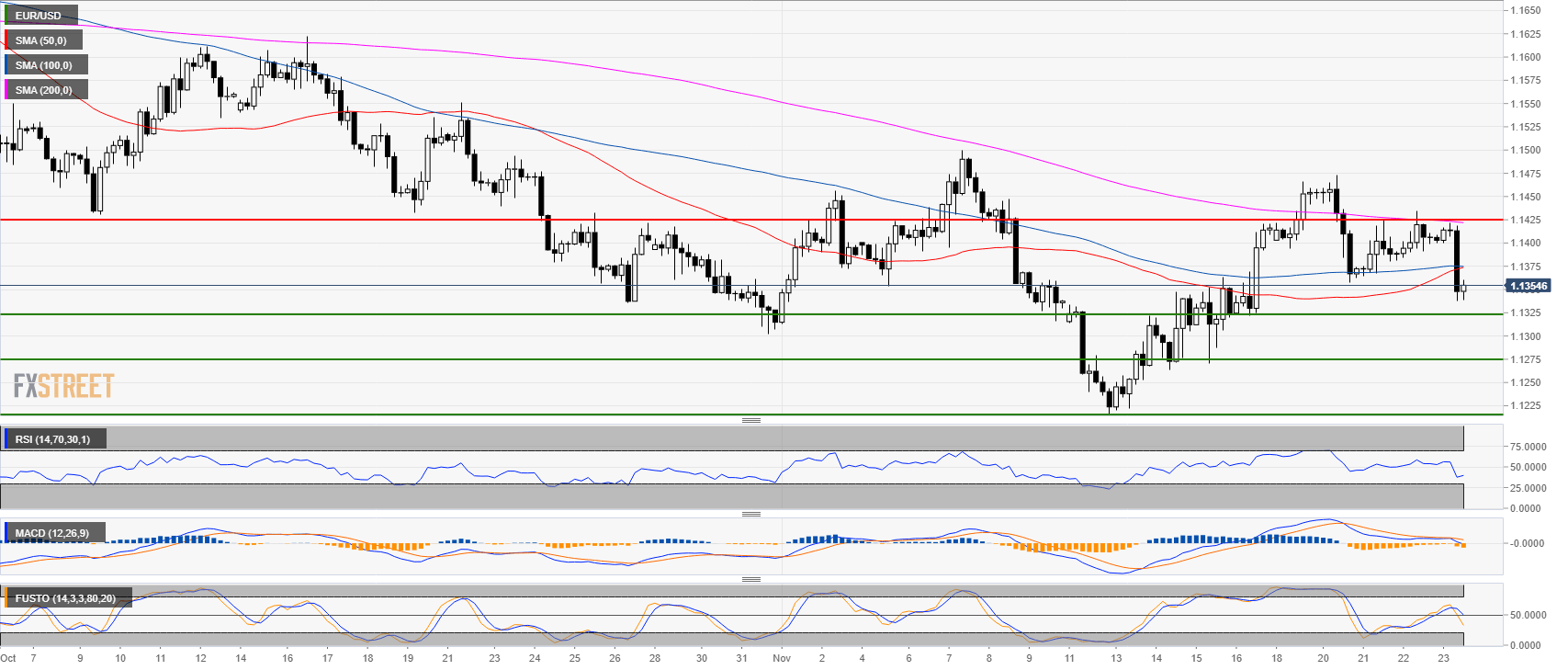Click the pane splitter handle above RSI
Screen dimensions: 1568x670
tap(750, 420)
